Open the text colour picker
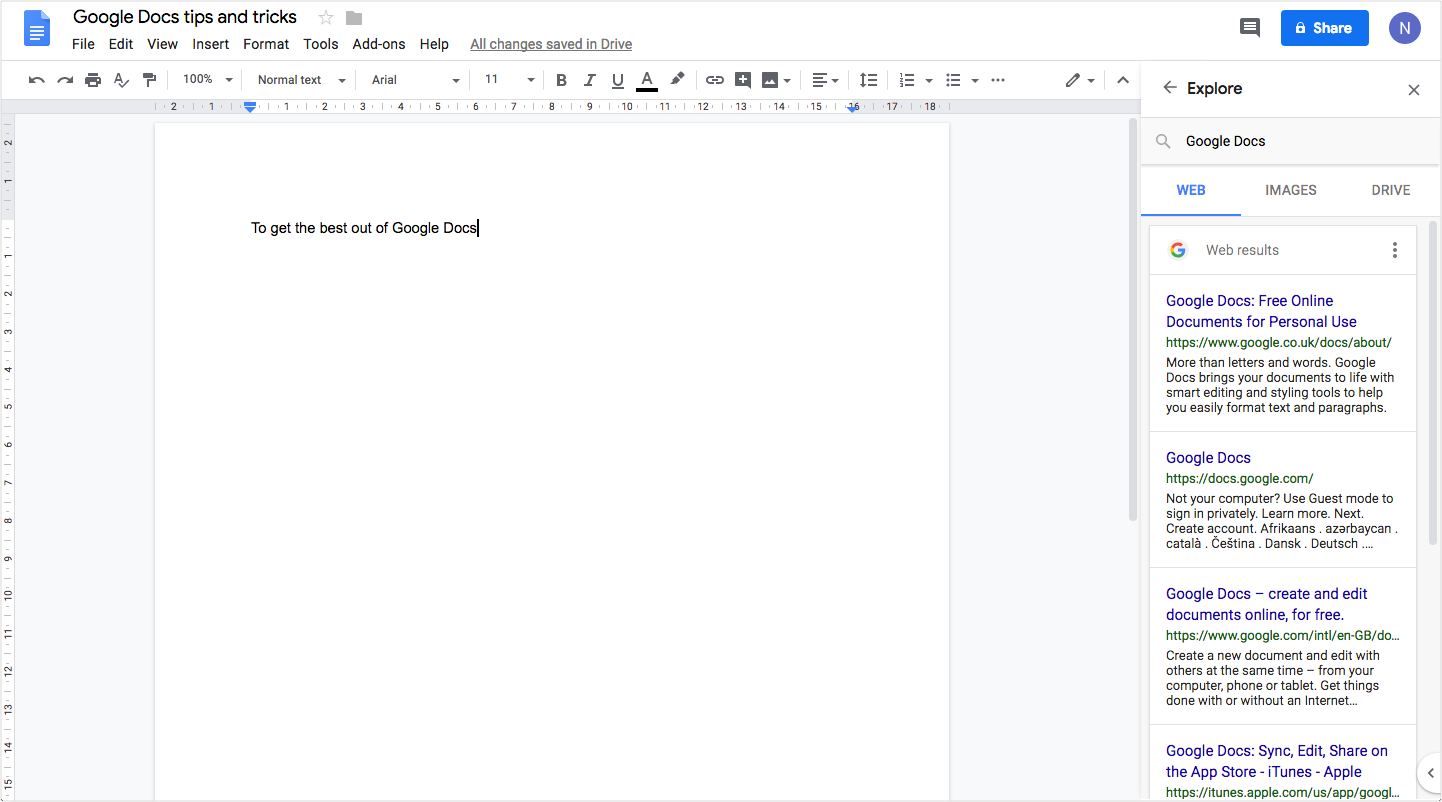 (x=647, y=80)
